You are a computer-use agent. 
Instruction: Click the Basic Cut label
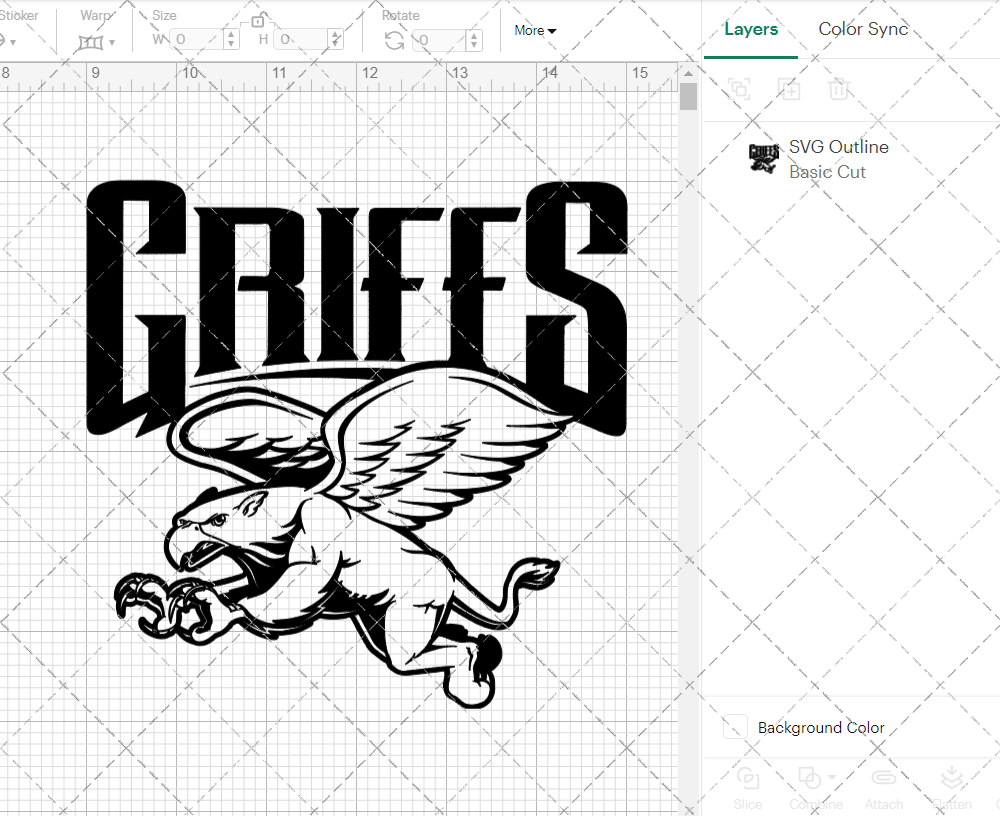828,172
